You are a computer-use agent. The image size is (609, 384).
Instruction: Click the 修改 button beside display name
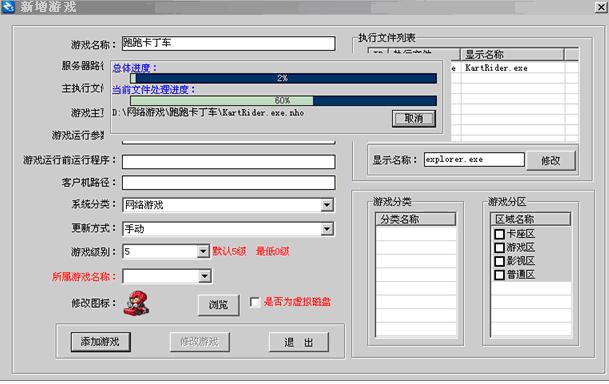pos(550,160)
